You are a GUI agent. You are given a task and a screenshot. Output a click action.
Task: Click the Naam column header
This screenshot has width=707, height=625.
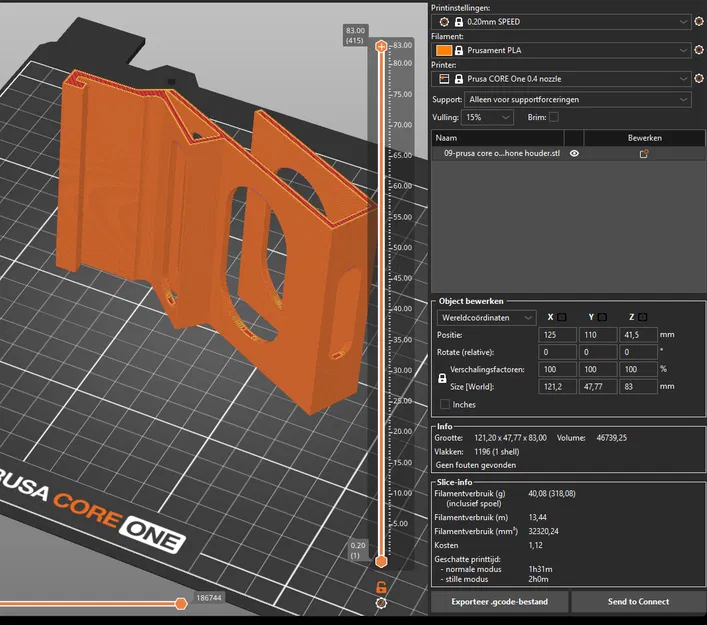tap(497, 138)
